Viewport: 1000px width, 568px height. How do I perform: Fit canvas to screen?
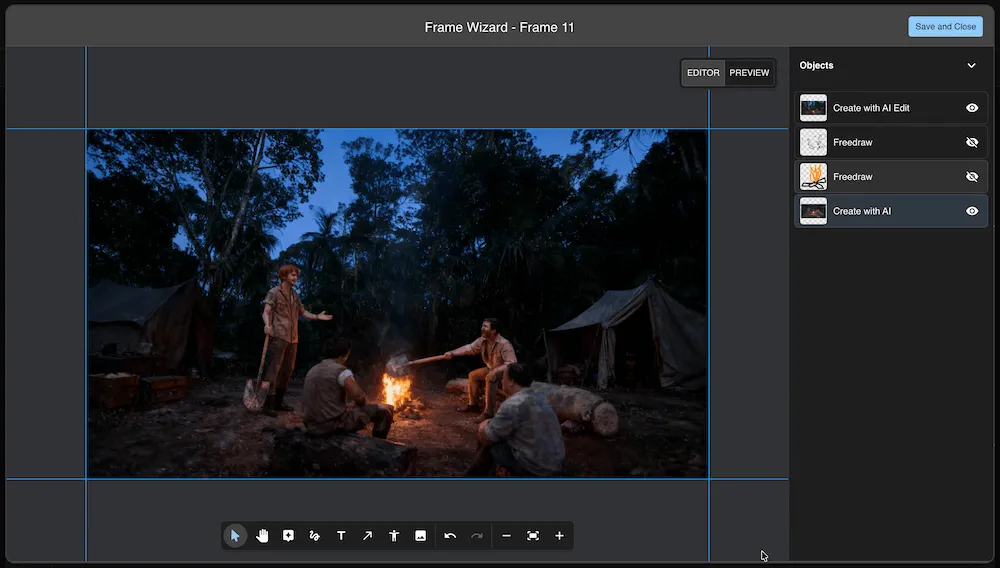[x=533, y=536]
